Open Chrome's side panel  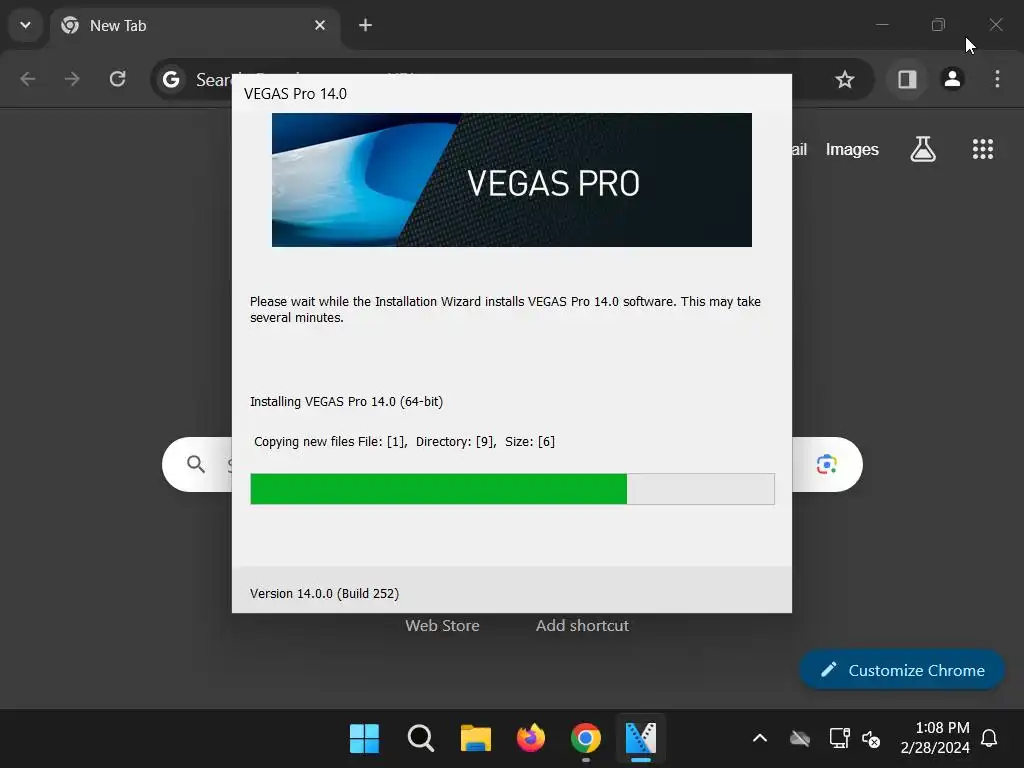pyautogui.click(x=907, y=80)
